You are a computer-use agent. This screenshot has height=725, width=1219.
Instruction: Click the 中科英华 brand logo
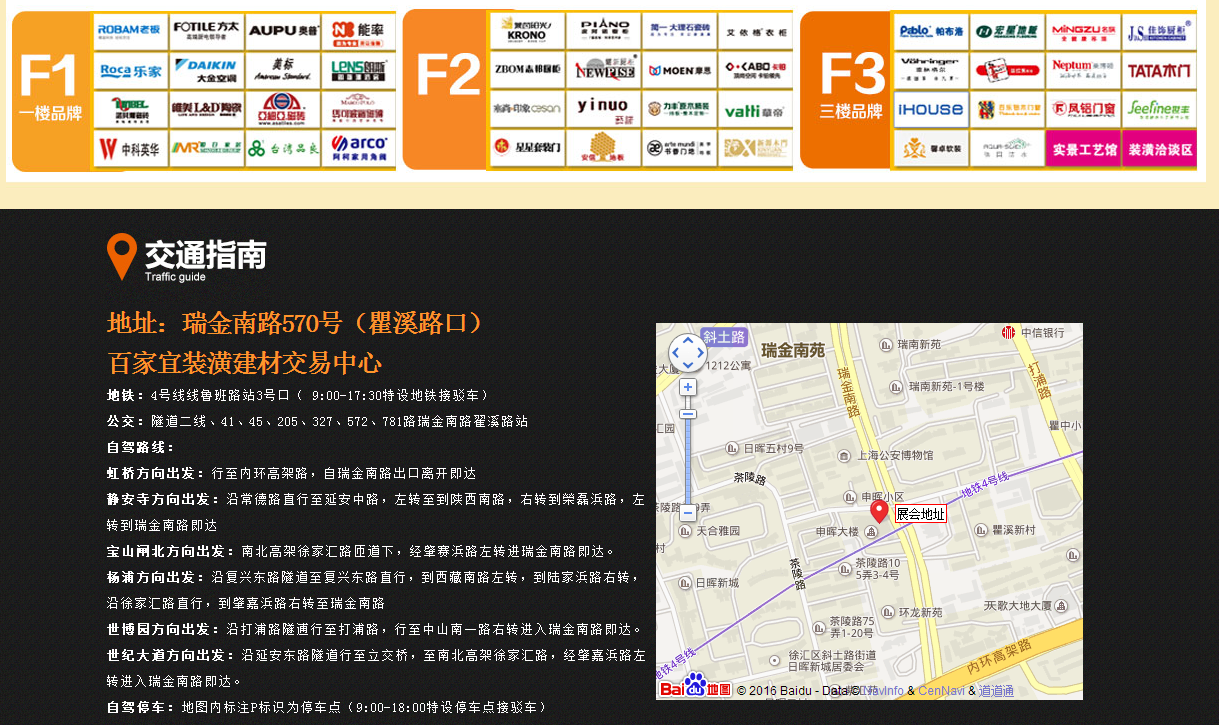click(130, 148)
